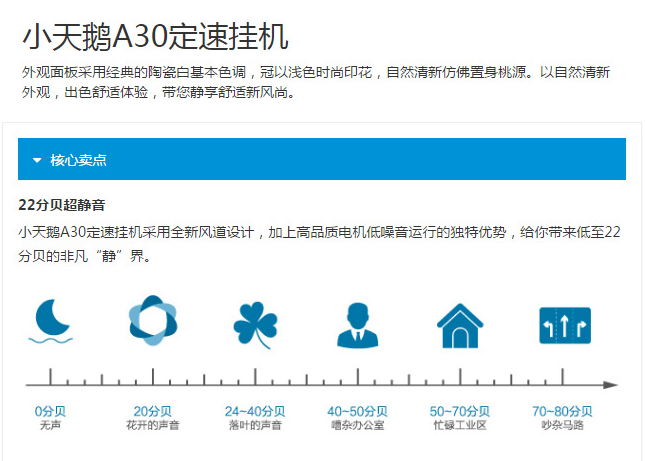The image size is (645, 461).
Task: Click the 花开的声音 caption
Action: pos(153,426)
